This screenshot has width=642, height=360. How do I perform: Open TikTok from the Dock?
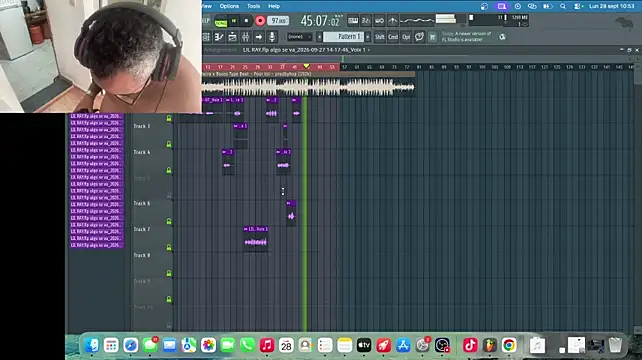470,345
